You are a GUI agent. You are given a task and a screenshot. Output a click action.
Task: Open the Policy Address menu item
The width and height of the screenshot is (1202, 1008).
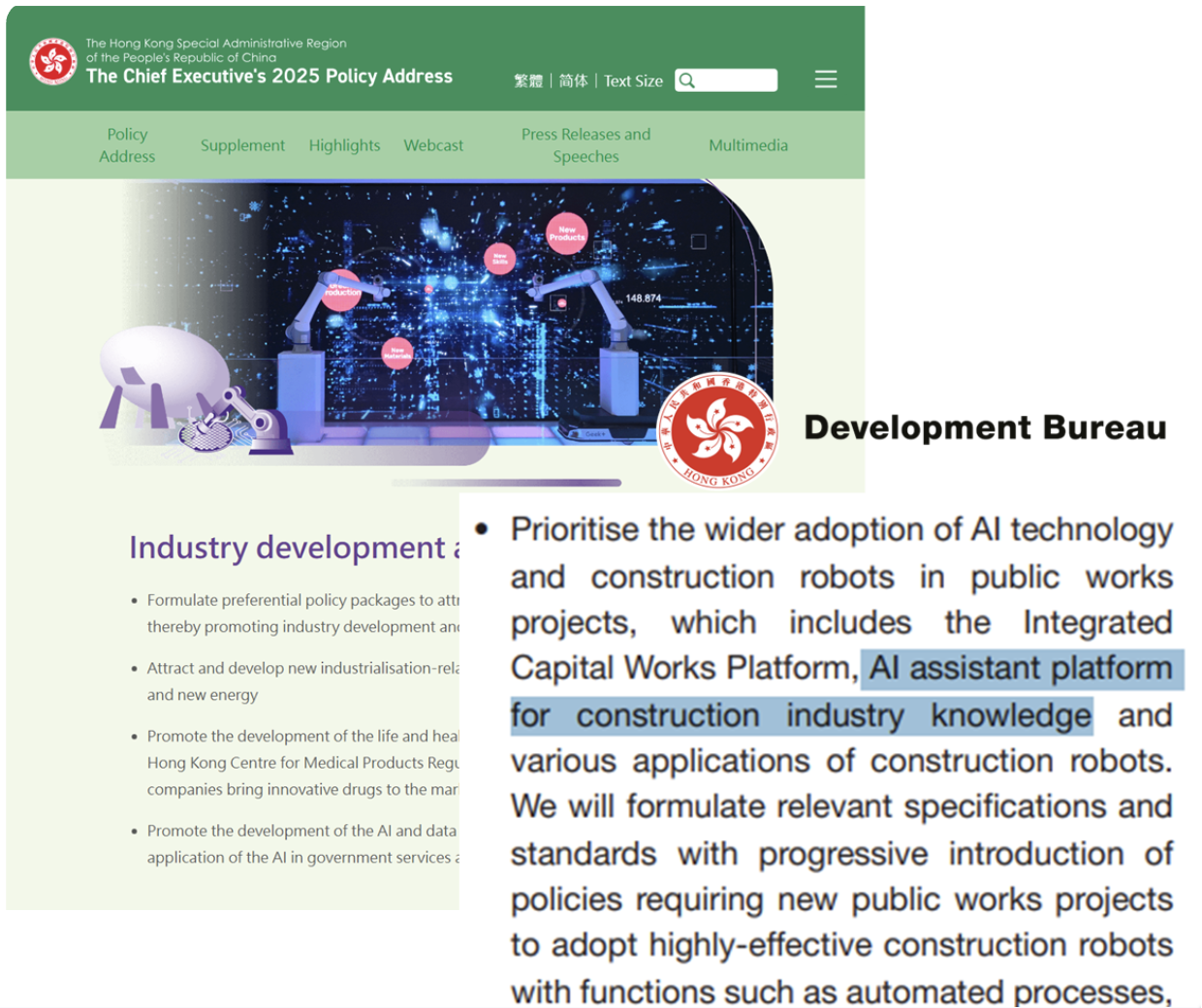127,145
